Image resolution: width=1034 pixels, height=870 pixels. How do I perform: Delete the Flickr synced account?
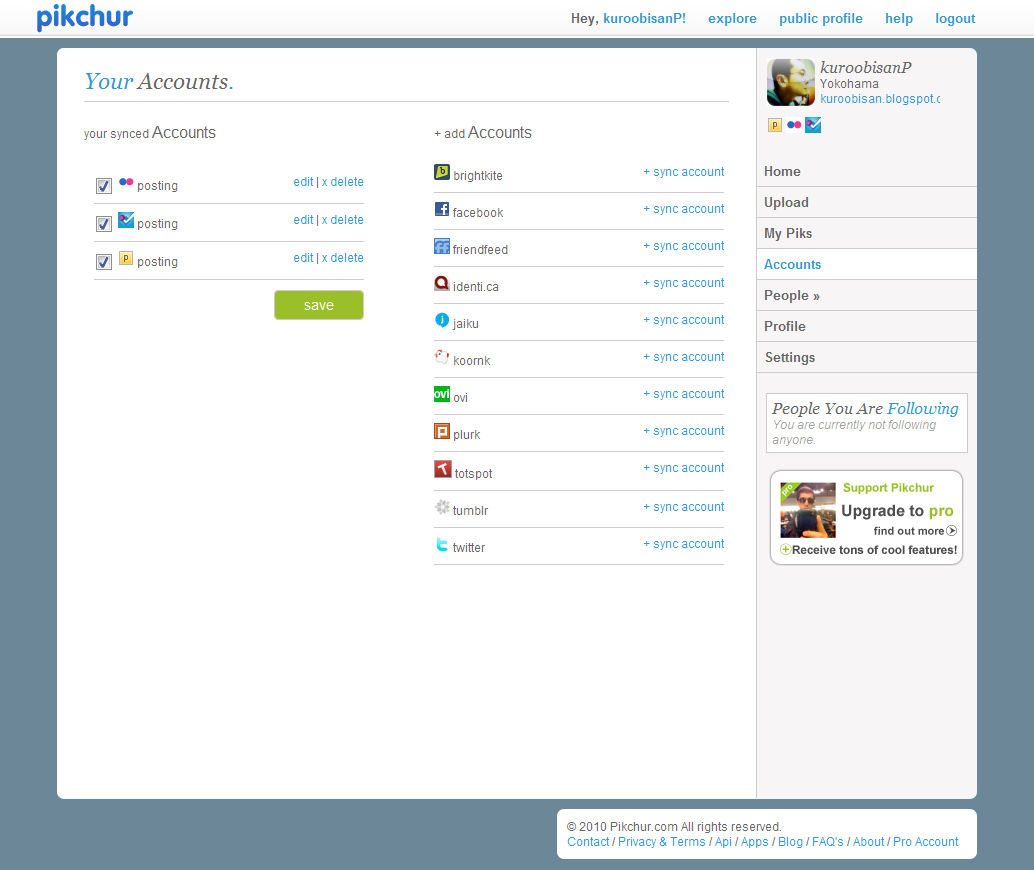point(343,182)
